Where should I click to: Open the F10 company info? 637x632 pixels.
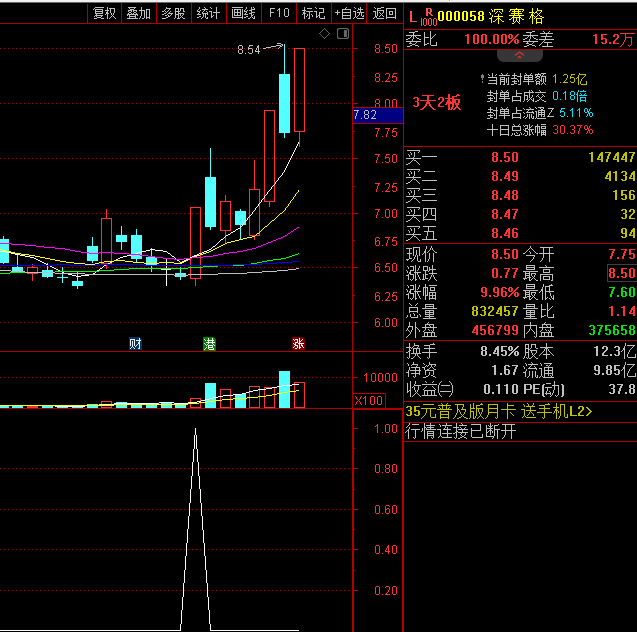(x=279, y=13)
